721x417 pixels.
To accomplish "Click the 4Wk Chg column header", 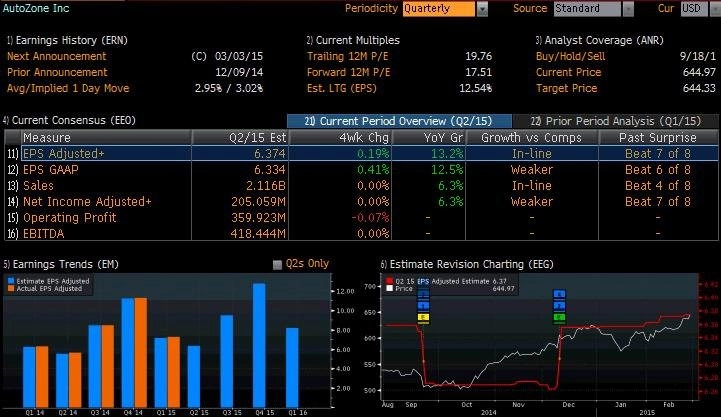I will (x=340, y=137).
